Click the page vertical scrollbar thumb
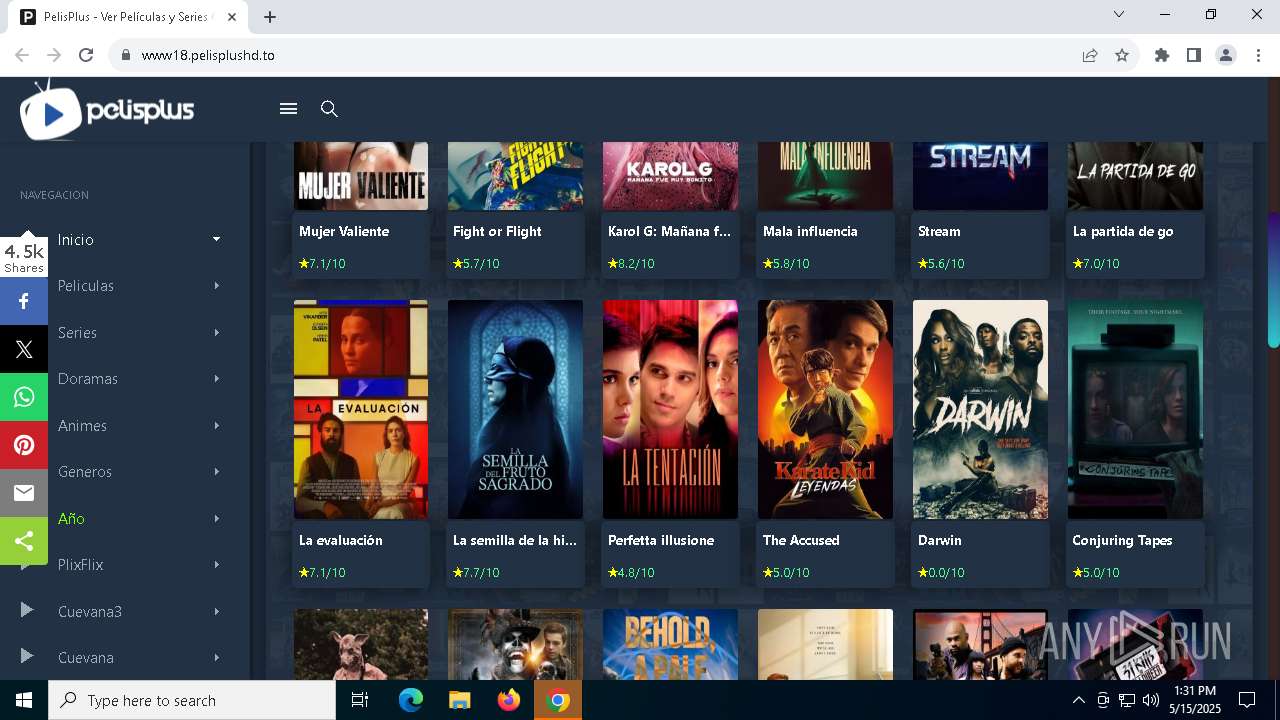 pos(1273,281)
